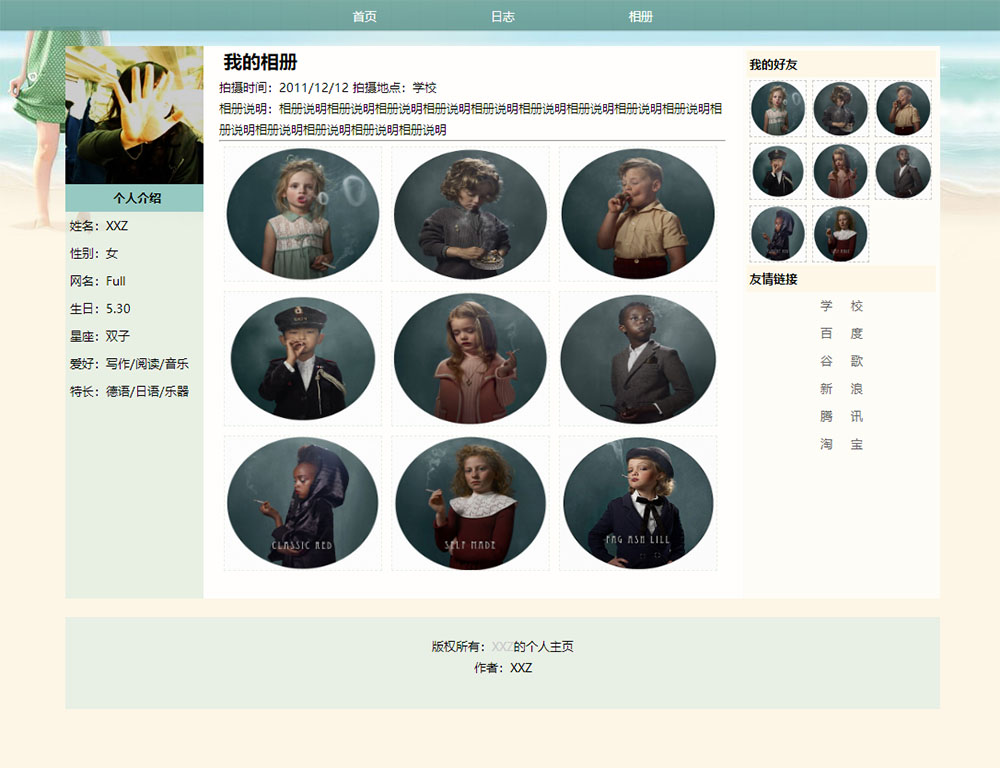
Task: Open album photo of child in grey cardigan
Action: click(470, 214)
